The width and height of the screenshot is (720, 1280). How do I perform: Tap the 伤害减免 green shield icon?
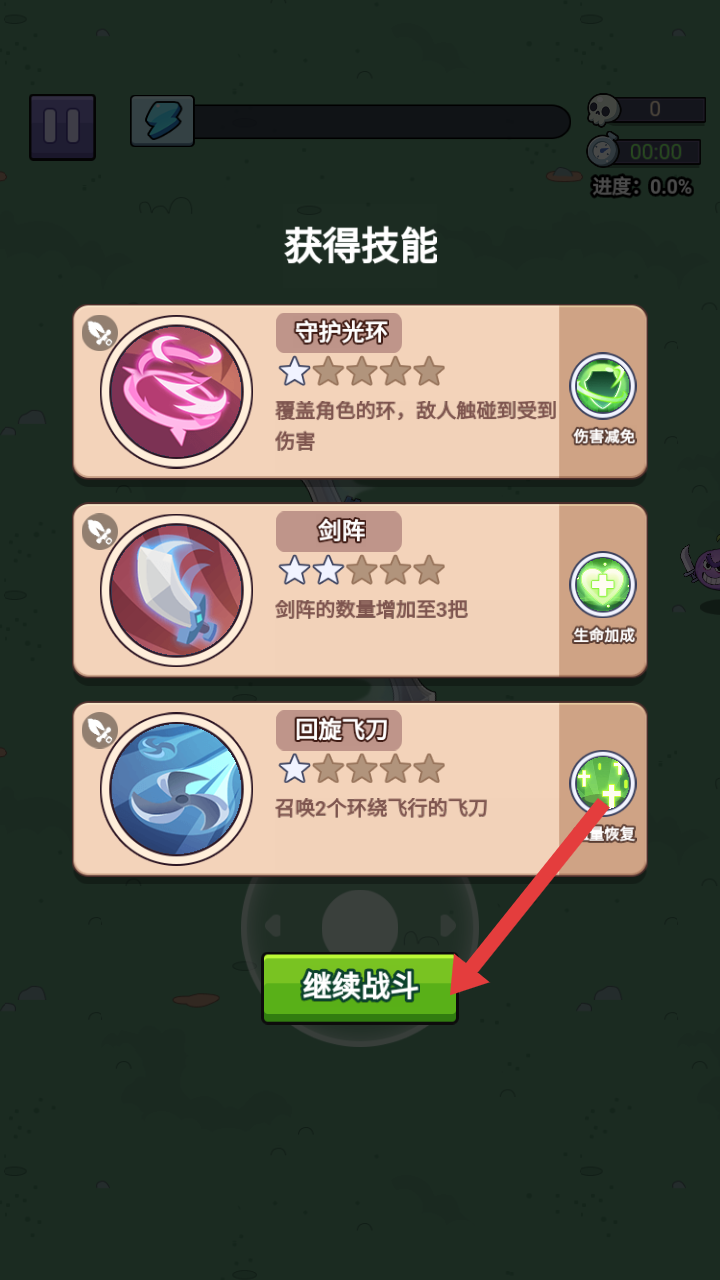tap(603, 387)
